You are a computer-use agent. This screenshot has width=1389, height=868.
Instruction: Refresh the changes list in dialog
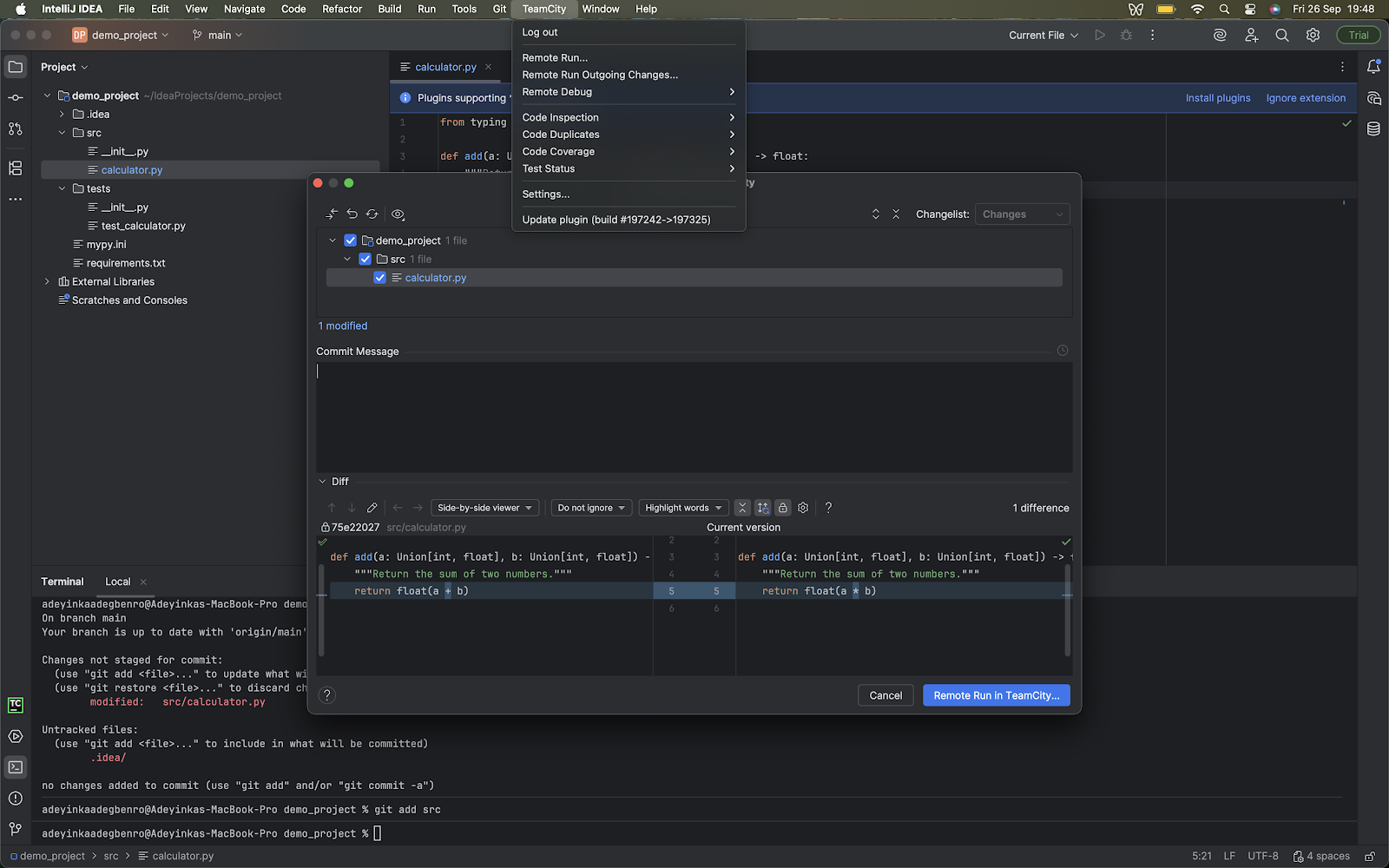point(372,214)
